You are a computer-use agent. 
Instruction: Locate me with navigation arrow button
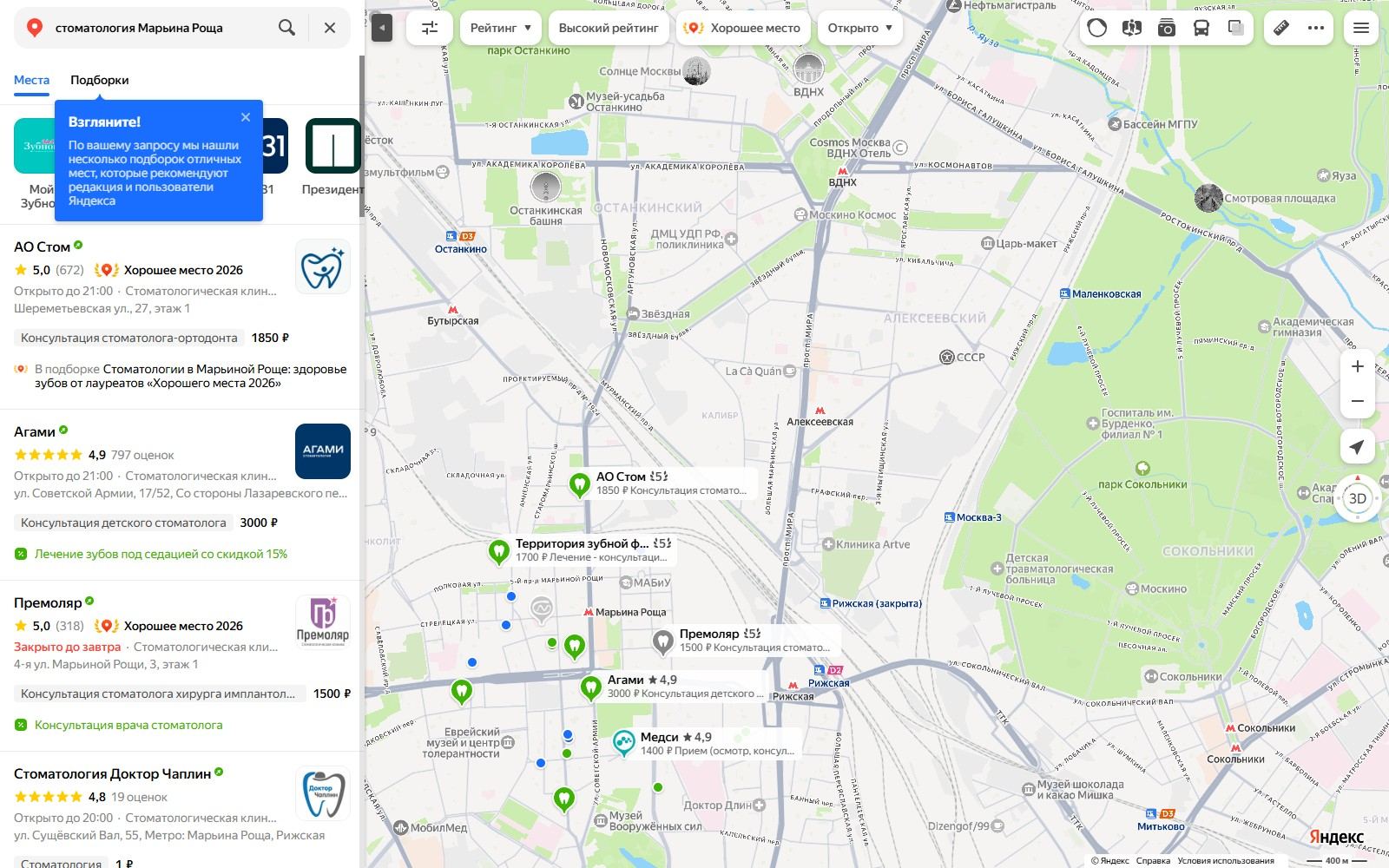point(1357,447)
